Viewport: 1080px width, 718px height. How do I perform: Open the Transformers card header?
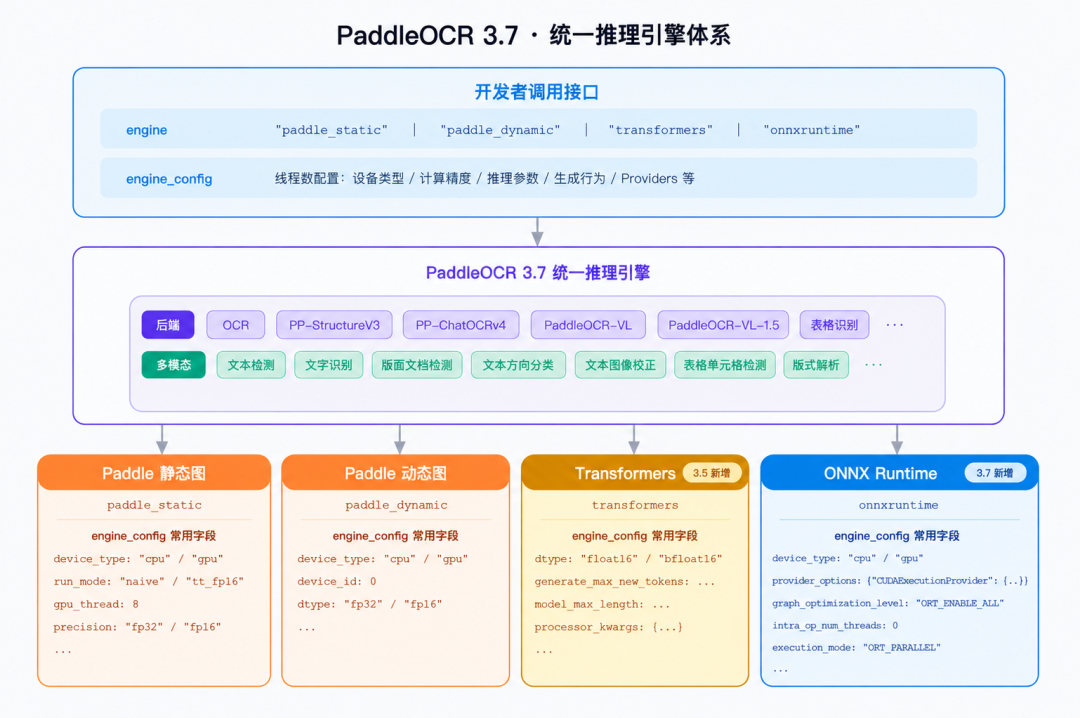tap(635, 473)
